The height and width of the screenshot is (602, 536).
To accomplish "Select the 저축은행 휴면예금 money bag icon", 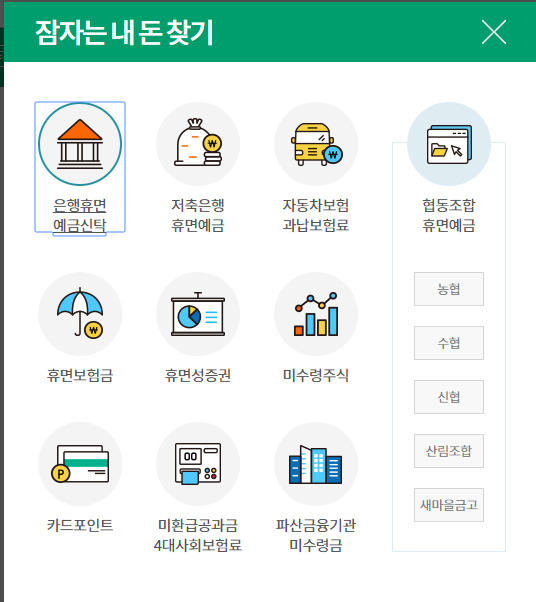I will tap(198, 144).
